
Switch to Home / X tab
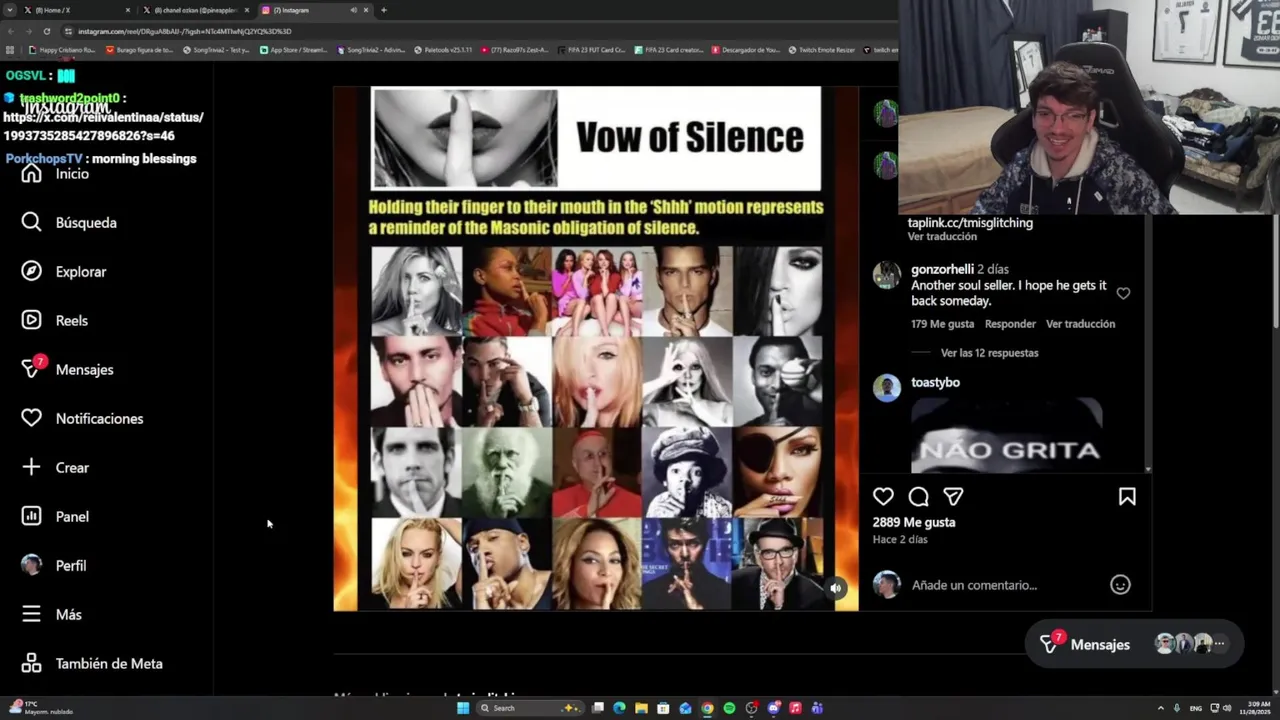pos(75,10)
